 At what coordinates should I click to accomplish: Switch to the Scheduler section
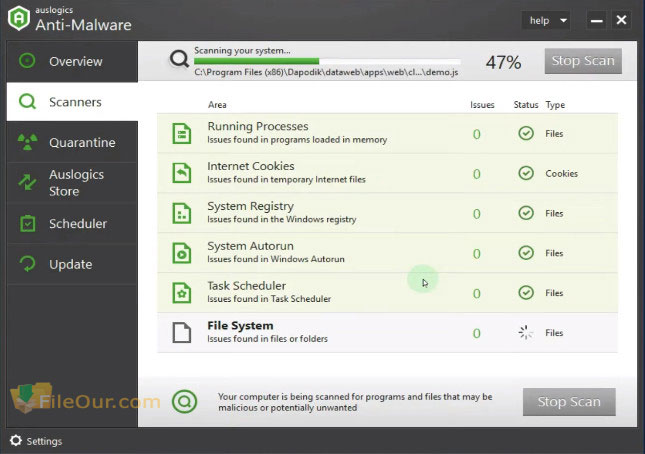72,223
